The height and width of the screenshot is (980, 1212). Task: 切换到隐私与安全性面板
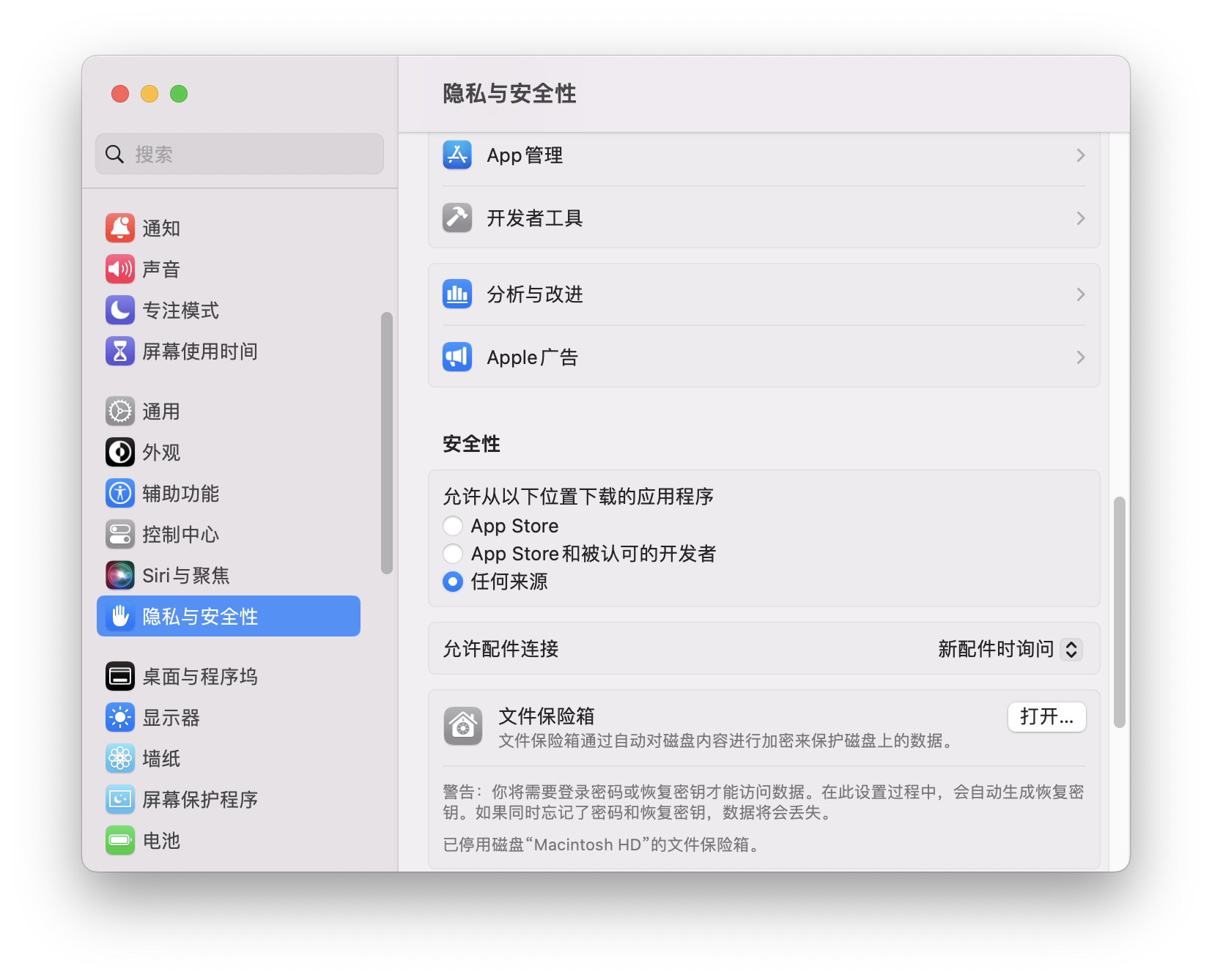coord(228,616)
